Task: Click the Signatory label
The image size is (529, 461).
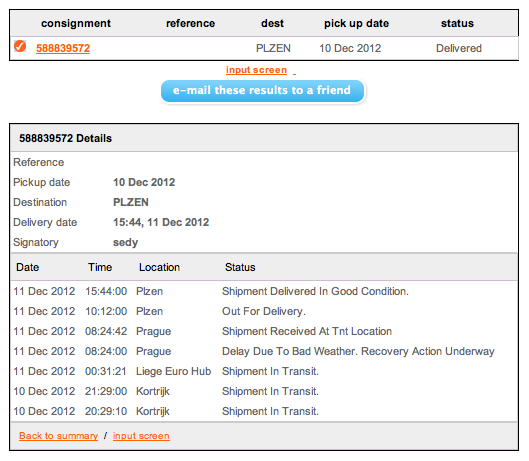Action: pos(36,242)
